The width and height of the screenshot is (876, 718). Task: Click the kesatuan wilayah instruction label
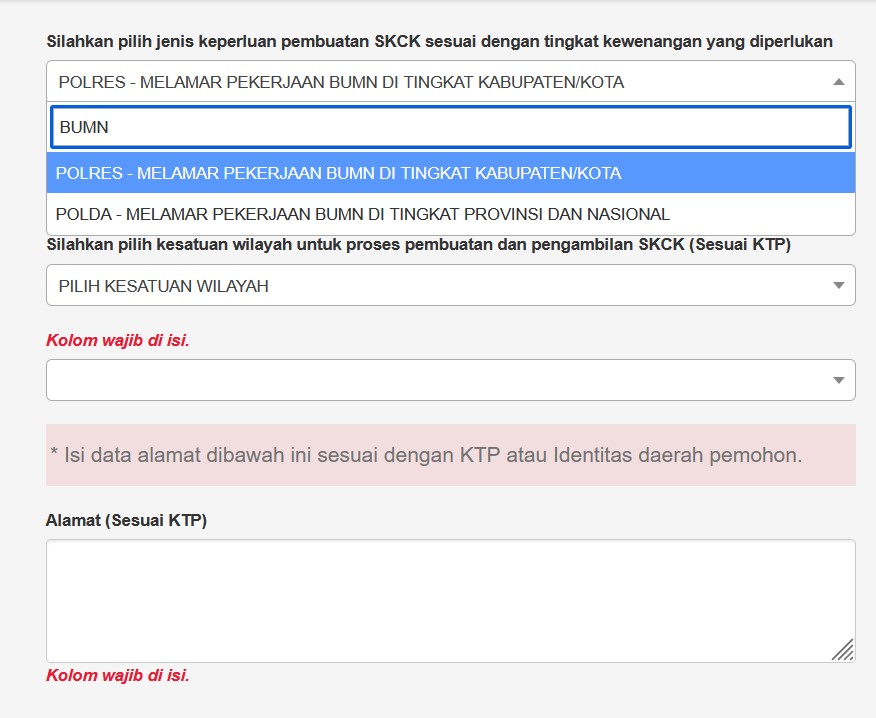418,245
